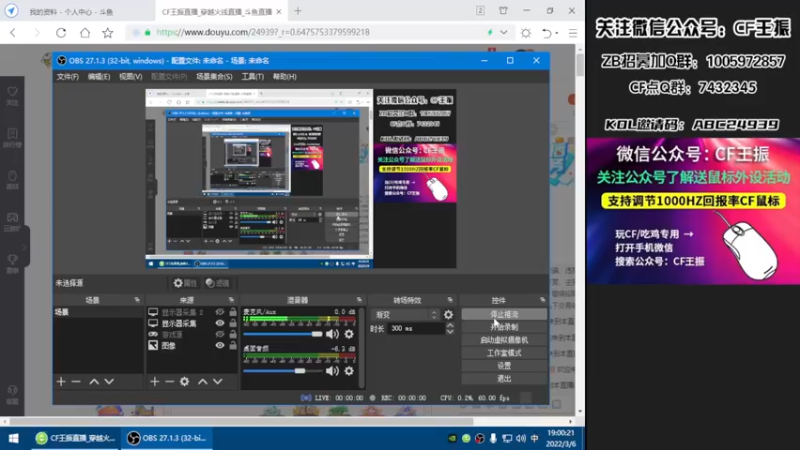Image resolution: width=800 pixels, height=450 pixels.
Task: Click the browser undo-close arrow icon
Action: (546, 33)
